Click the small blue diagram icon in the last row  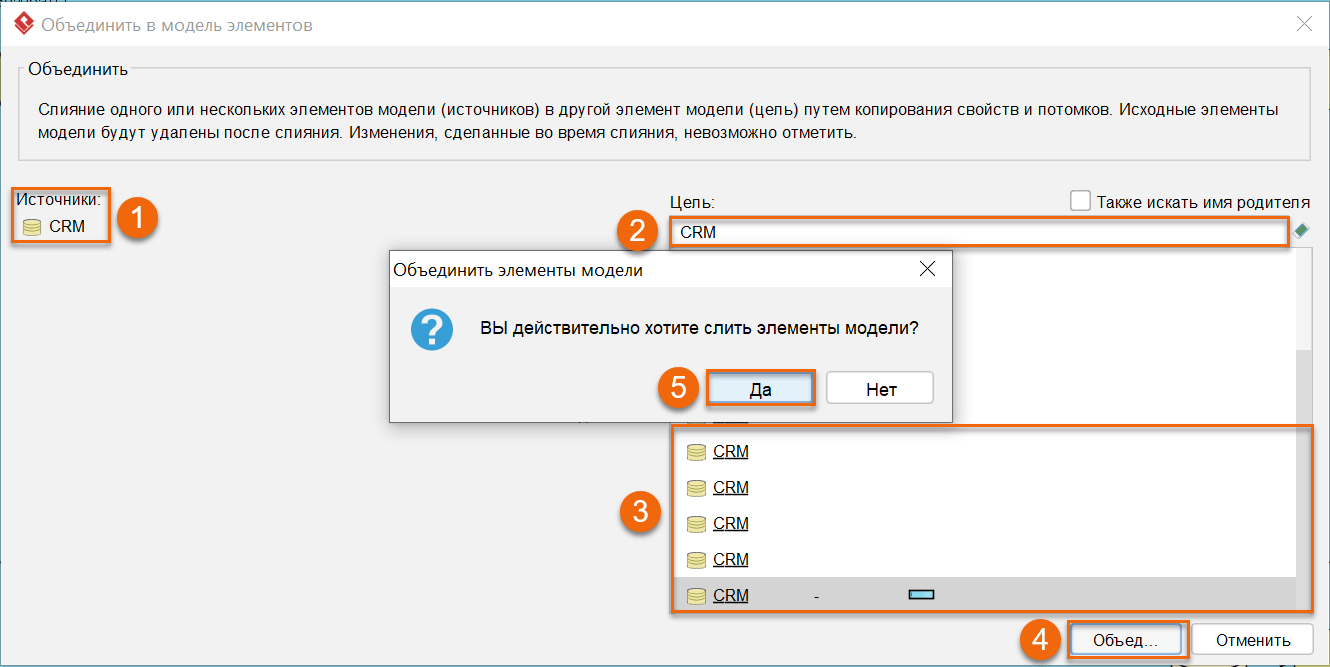pos(919,594)
